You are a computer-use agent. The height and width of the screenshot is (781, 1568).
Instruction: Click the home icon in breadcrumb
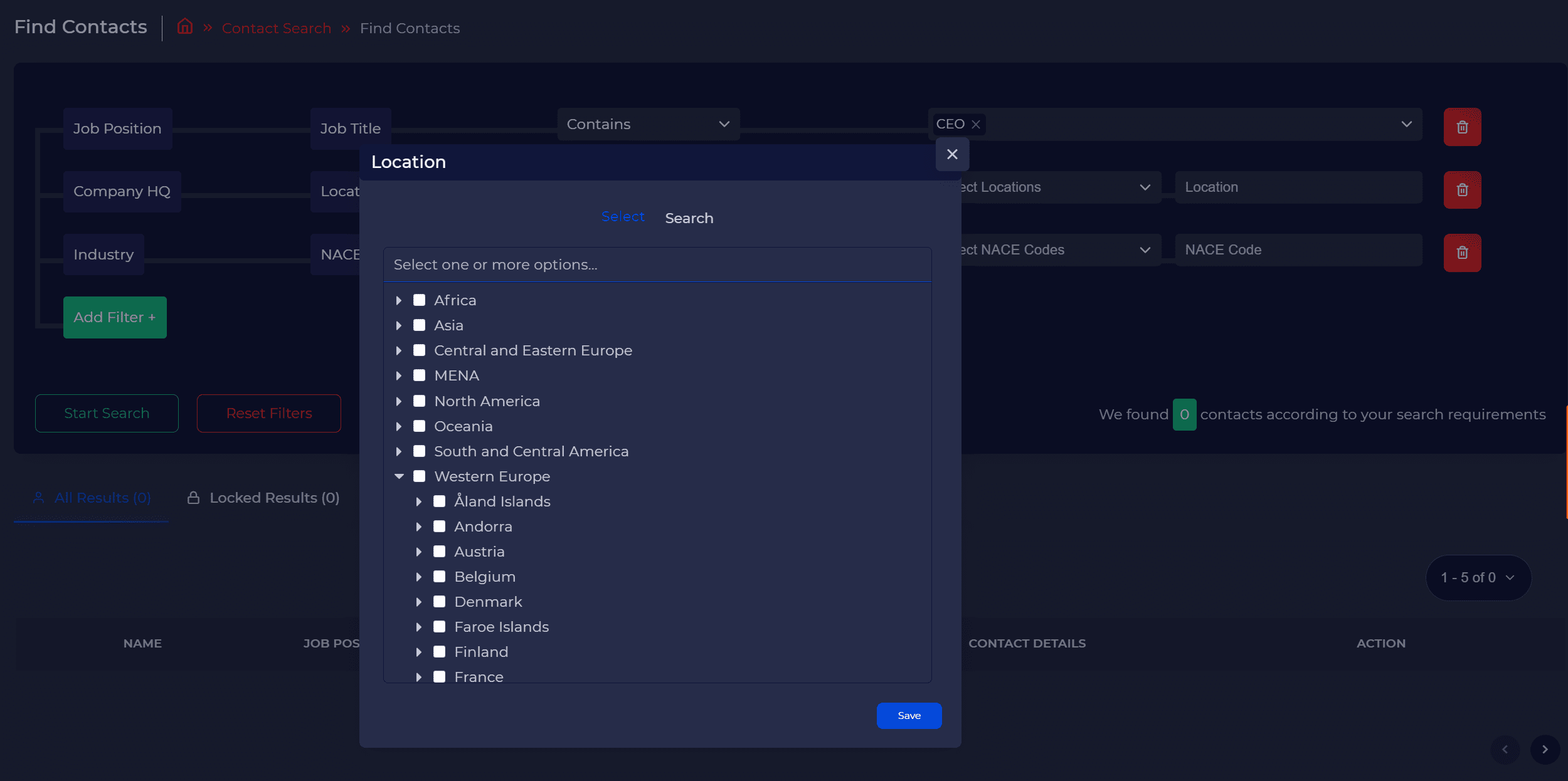pos(184,27)
